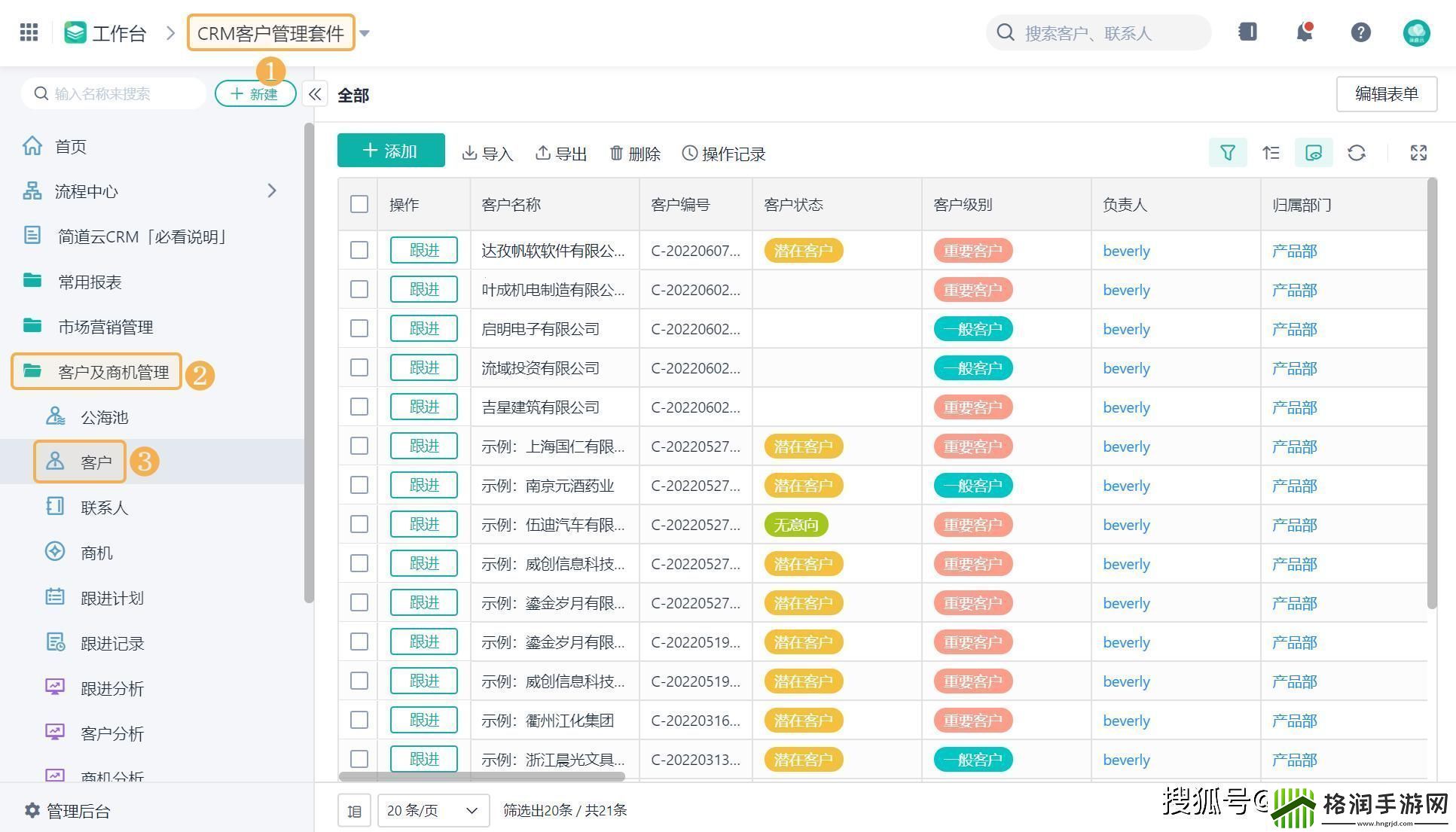The width and height of the screenshot is (1456, 832).
Task: Click the apps grid icon in top-left corner
Action: coord(28,32)
